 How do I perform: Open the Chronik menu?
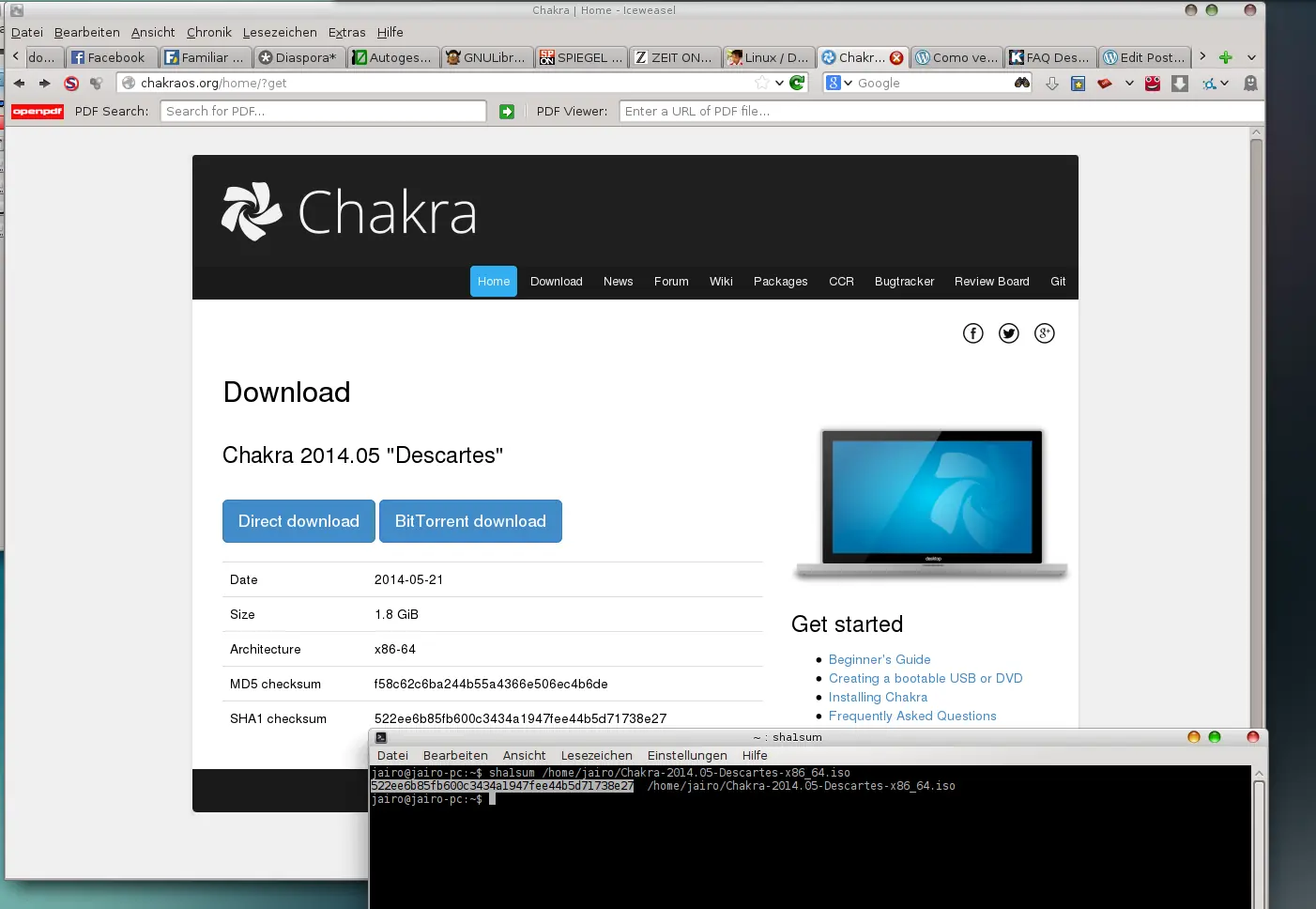click(208, 32)
